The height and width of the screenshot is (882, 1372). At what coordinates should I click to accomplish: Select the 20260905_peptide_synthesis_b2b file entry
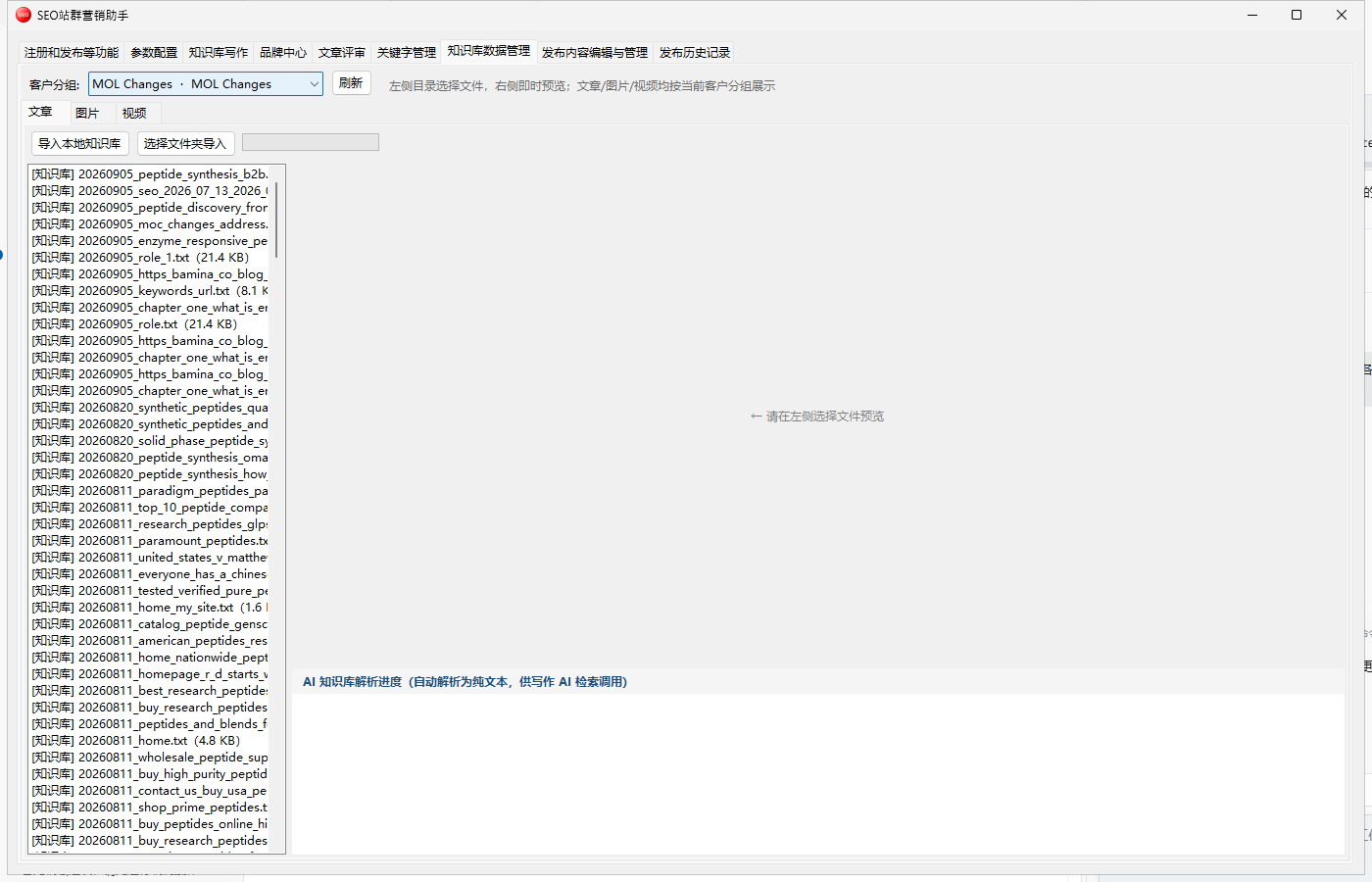pos(149,174)
